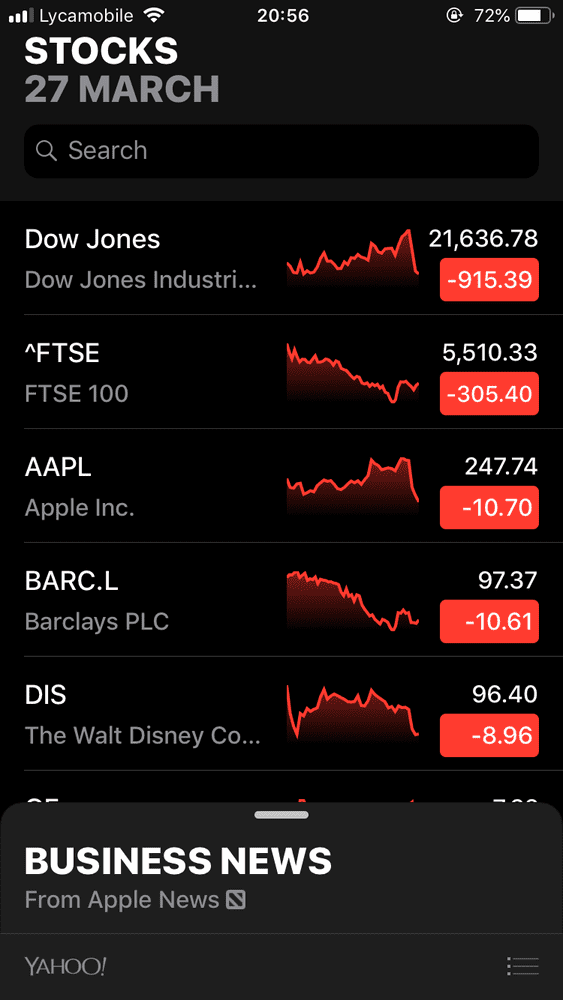The height and width of the screenshot is (1000, 563).
Task: Expand the Business News heading
Action: coord(178,861)
